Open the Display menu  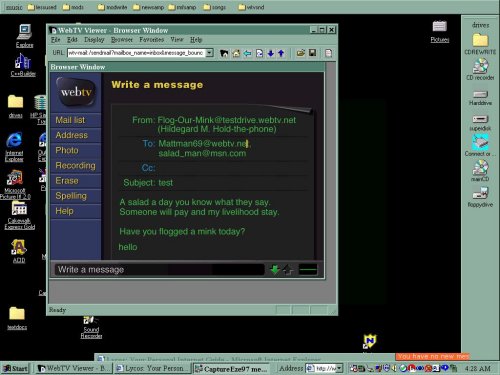pos(94,40)
